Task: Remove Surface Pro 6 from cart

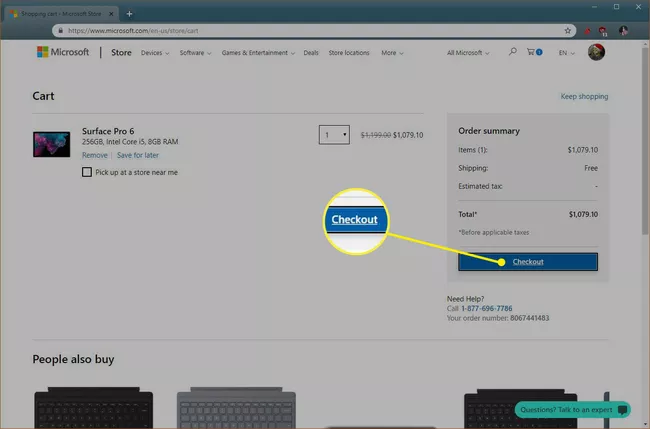Action: 95,155
